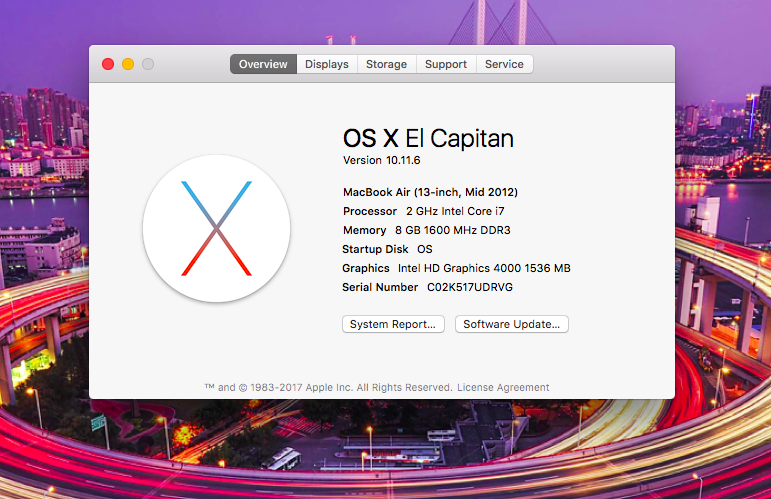The height and width of the screenshot is (499, 771).
Task: Close the About This Mac window
Action: 108,64
